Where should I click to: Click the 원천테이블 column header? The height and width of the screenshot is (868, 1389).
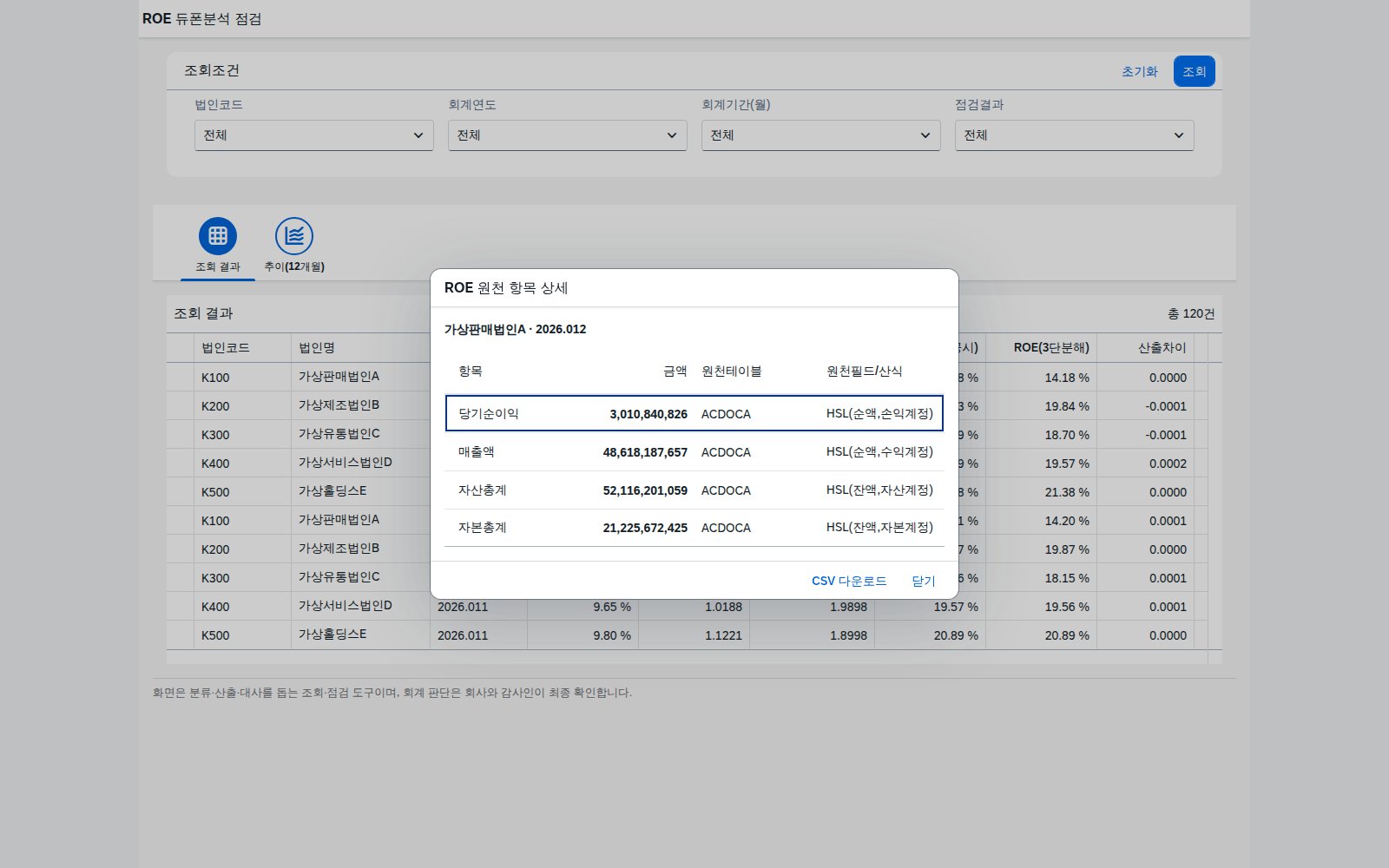click(x=731, y=372)
